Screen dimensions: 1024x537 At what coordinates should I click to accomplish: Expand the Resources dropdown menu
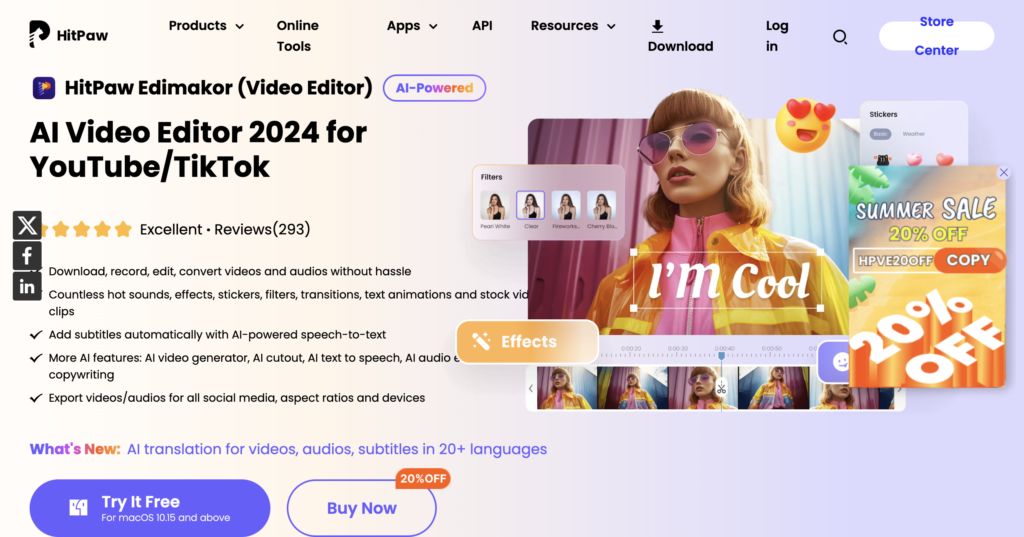[573, 26]
